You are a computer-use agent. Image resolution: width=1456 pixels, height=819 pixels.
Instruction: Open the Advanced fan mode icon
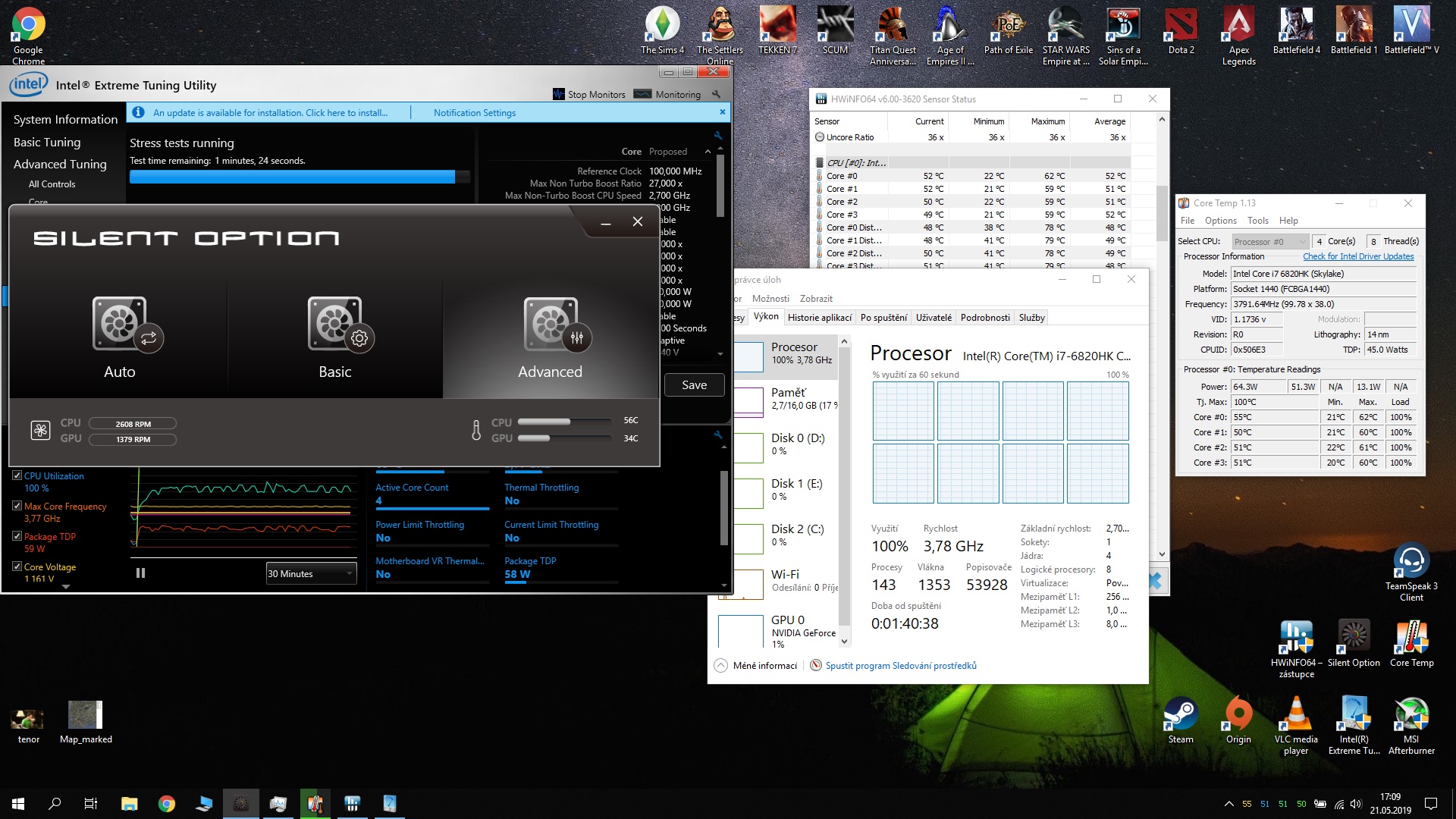pyautogui.click(x=551, y=324)
